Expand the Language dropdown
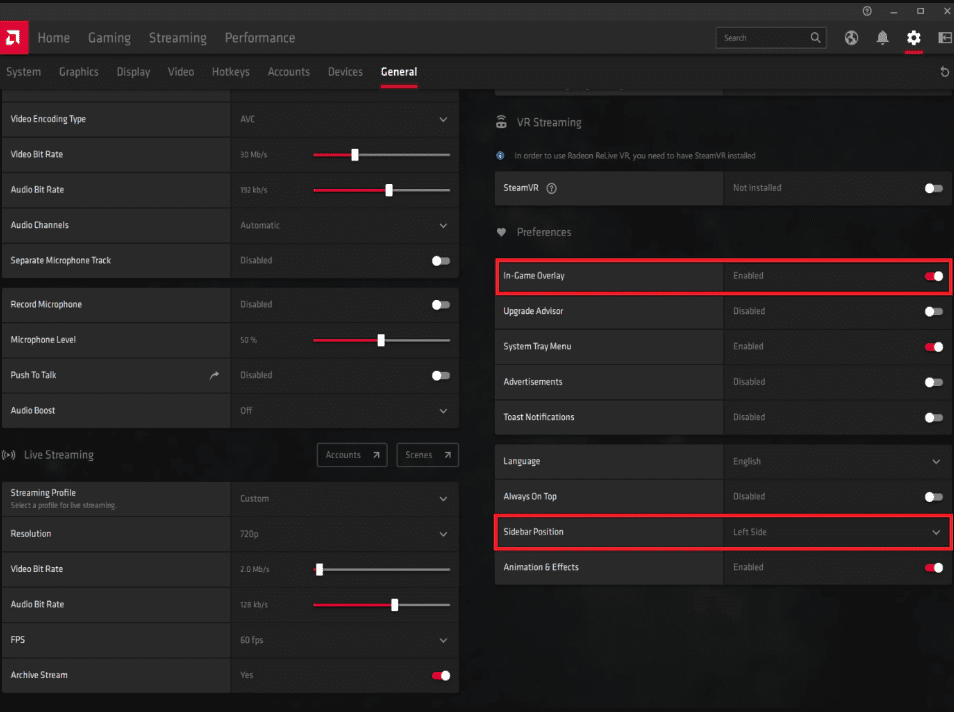This screenshot has height=712, width=954. pos(936,461)
